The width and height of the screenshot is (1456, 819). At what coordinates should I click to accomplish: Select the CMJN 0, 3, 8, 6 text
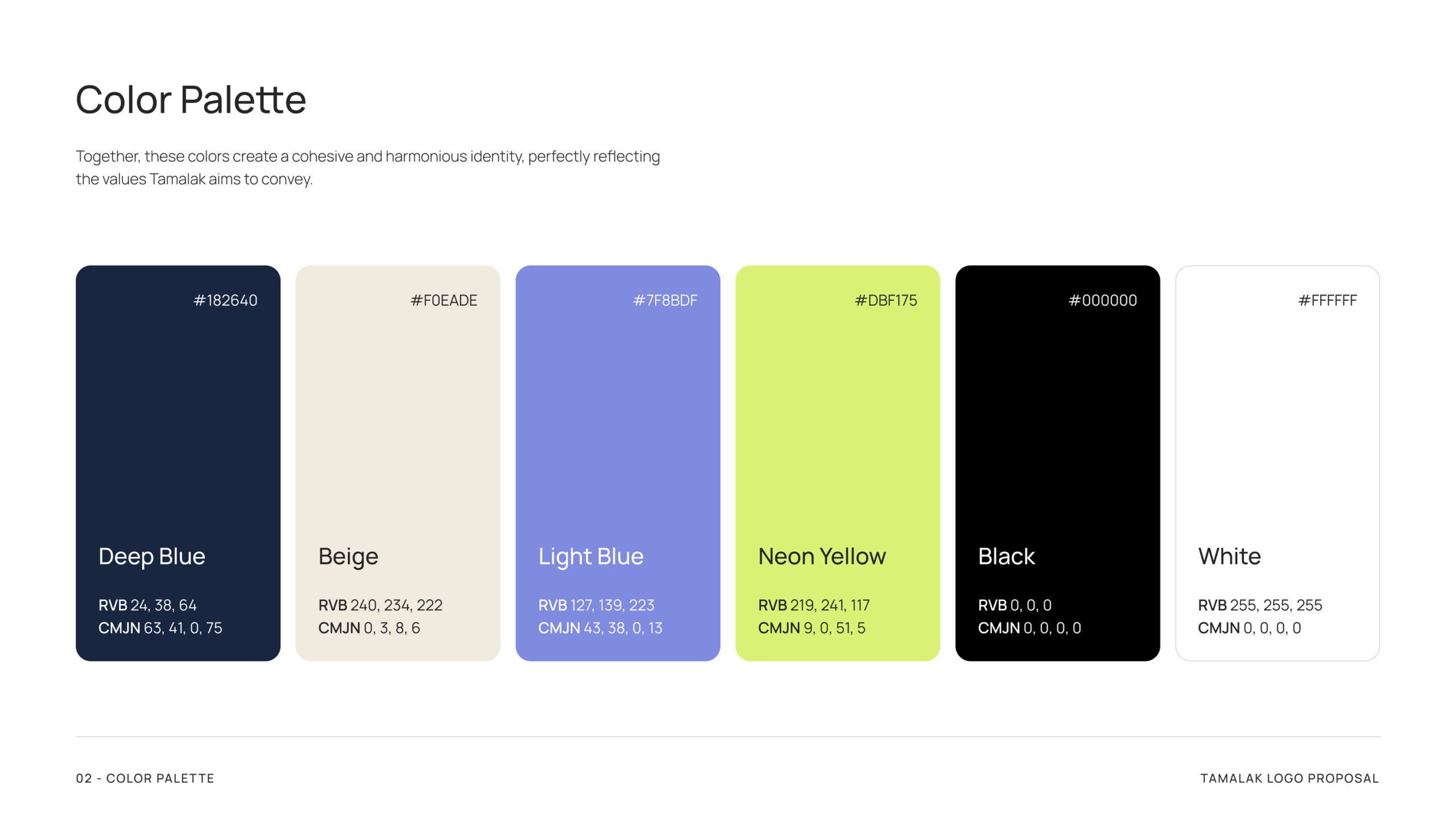369,628
